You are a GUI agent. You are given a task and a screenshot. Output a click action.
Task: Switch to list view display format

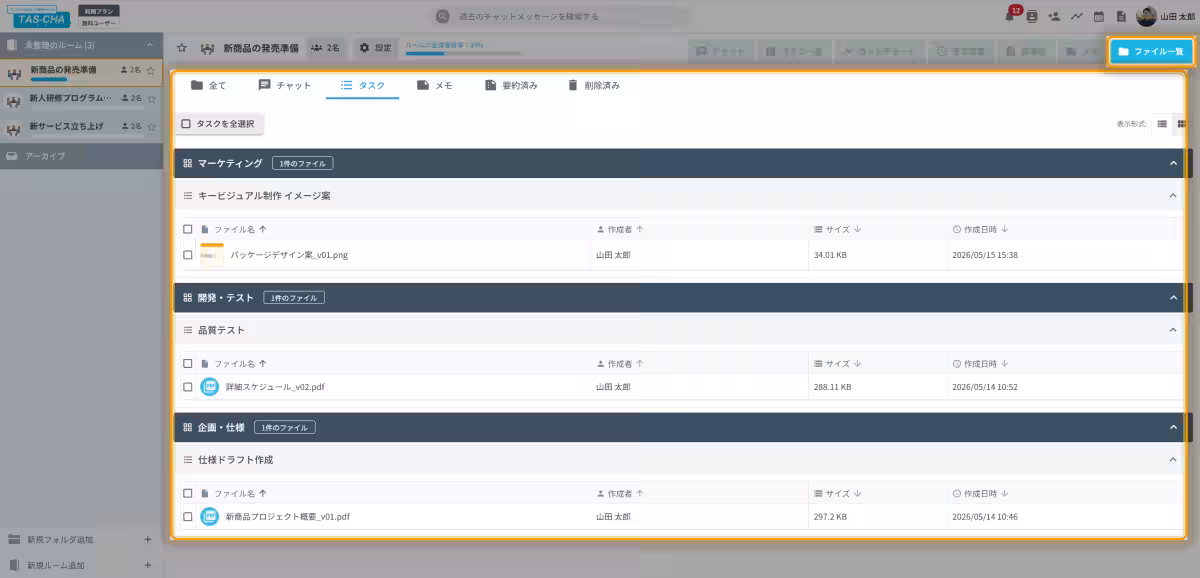click(1162, 124)
